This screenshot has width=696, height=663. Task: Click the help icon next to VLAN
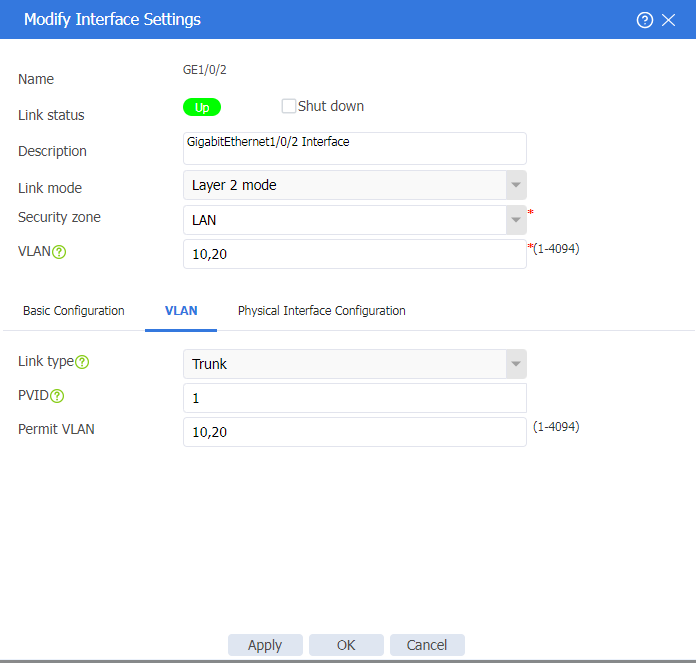coord(59,252)
